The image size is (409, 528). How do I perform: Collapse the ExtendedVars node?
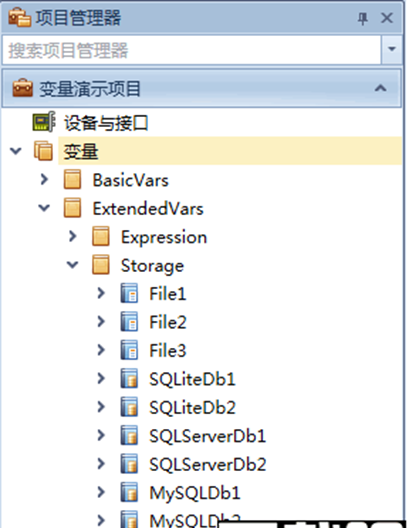point(44,208)
